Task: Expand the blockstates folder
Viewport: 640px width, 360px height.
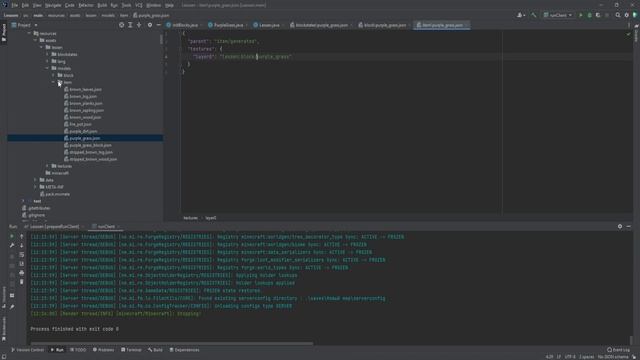Action: pos(47,54)
